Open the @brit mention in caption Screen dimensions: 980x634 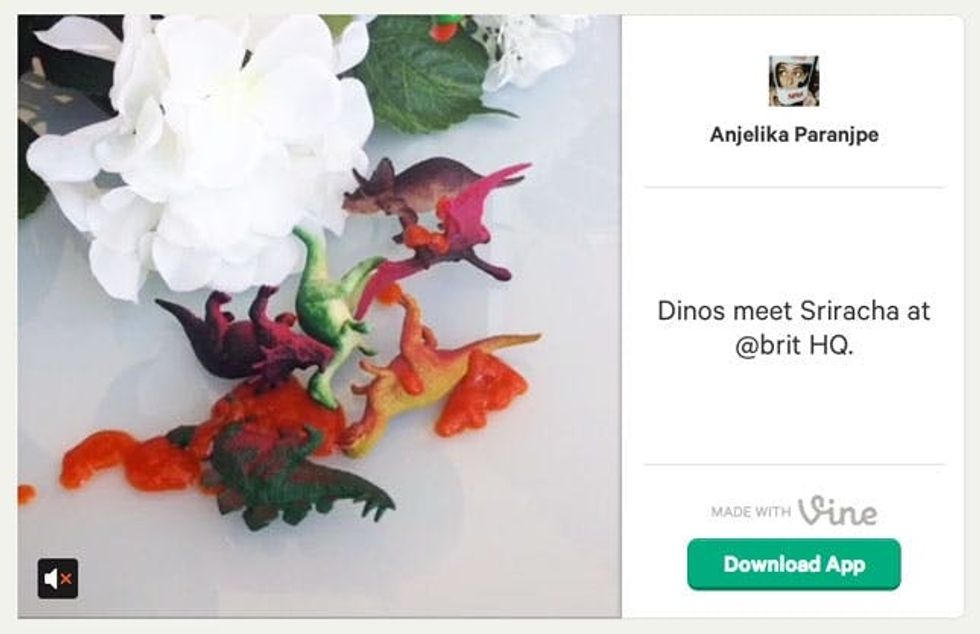pyautogui.click(x=771, y=351)
